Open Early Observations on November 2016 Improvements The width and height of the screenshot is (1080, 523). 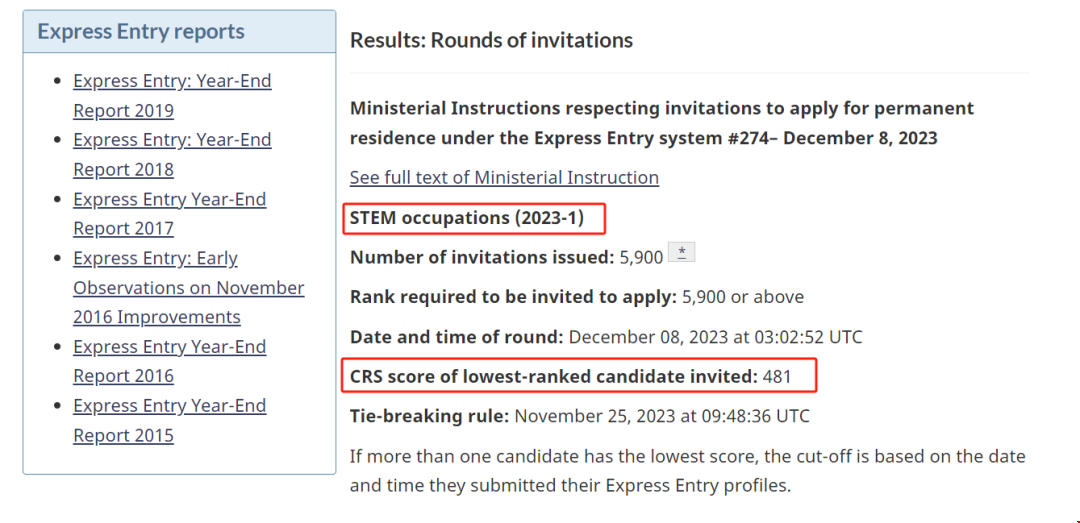pyautogui.click(x=188, y=287)
